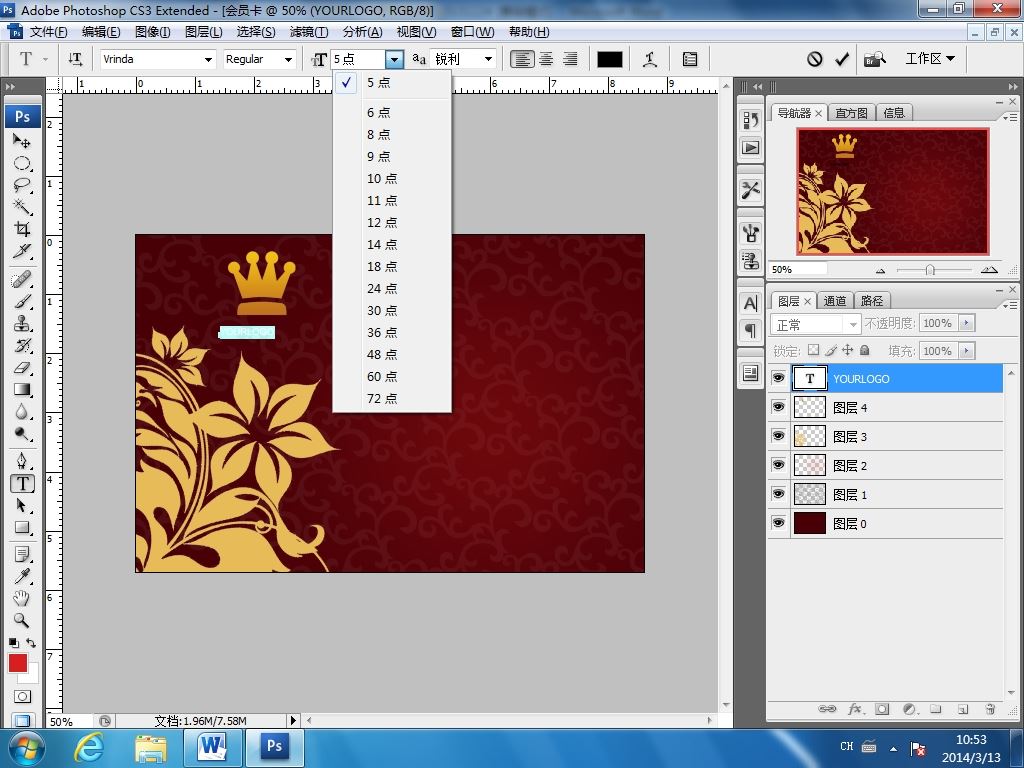
Task: Toggle left align text
Action: tap(521, 59)
